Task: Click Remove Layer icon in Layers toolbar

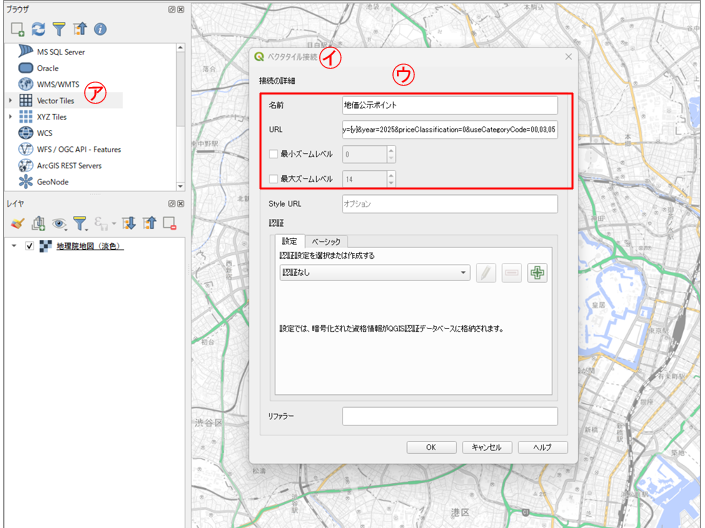Action: click(x=169, y=224)
